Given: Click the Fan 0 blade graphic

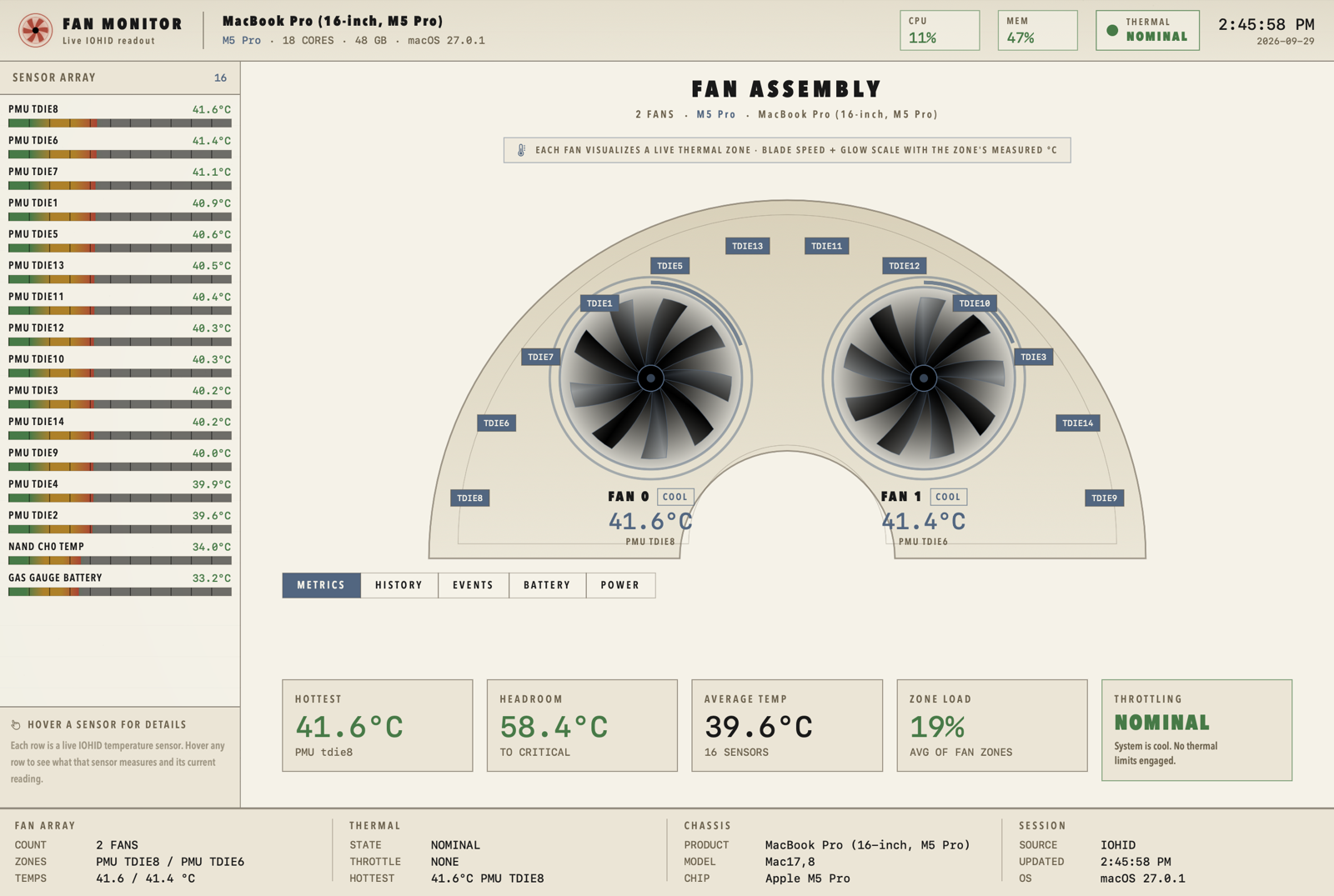Looking at the screenshot, I should pyautogui.click(x=650, y=378).
